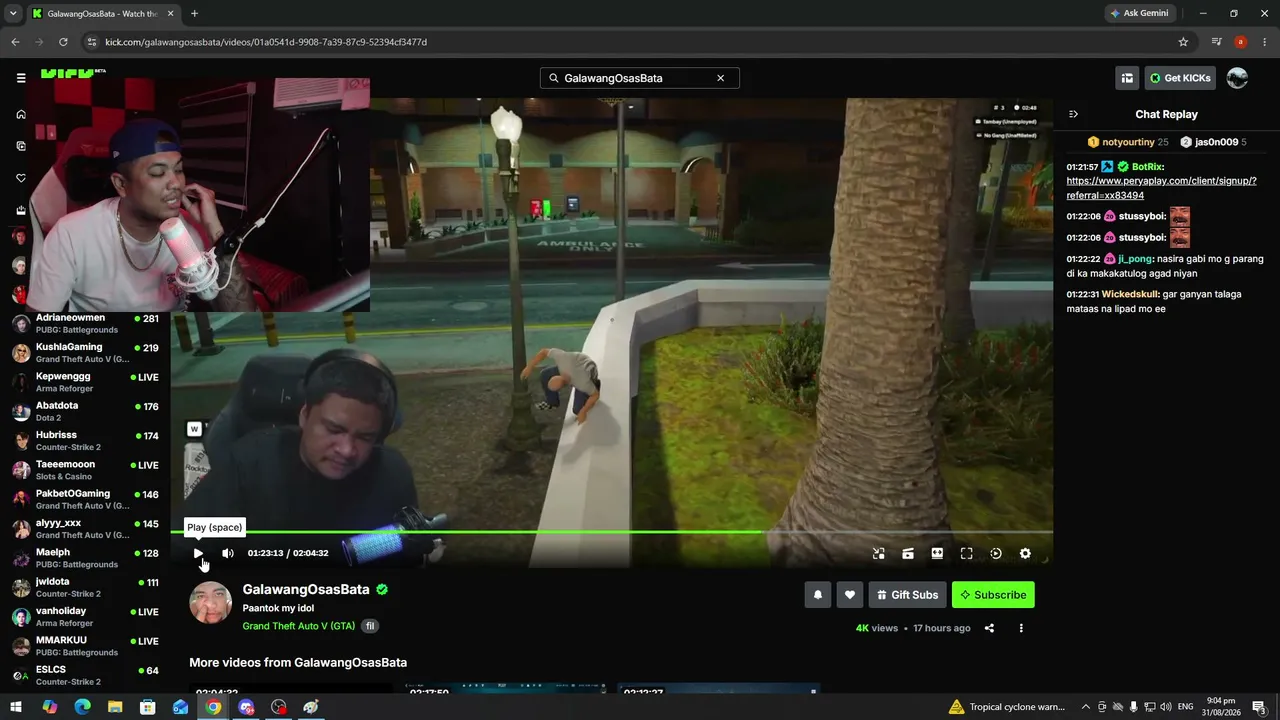Image resolution: width=1280 pixels, height=720 pixels.
Task: Open MMARKUU channel in sidebar
Action: (85, 645)
